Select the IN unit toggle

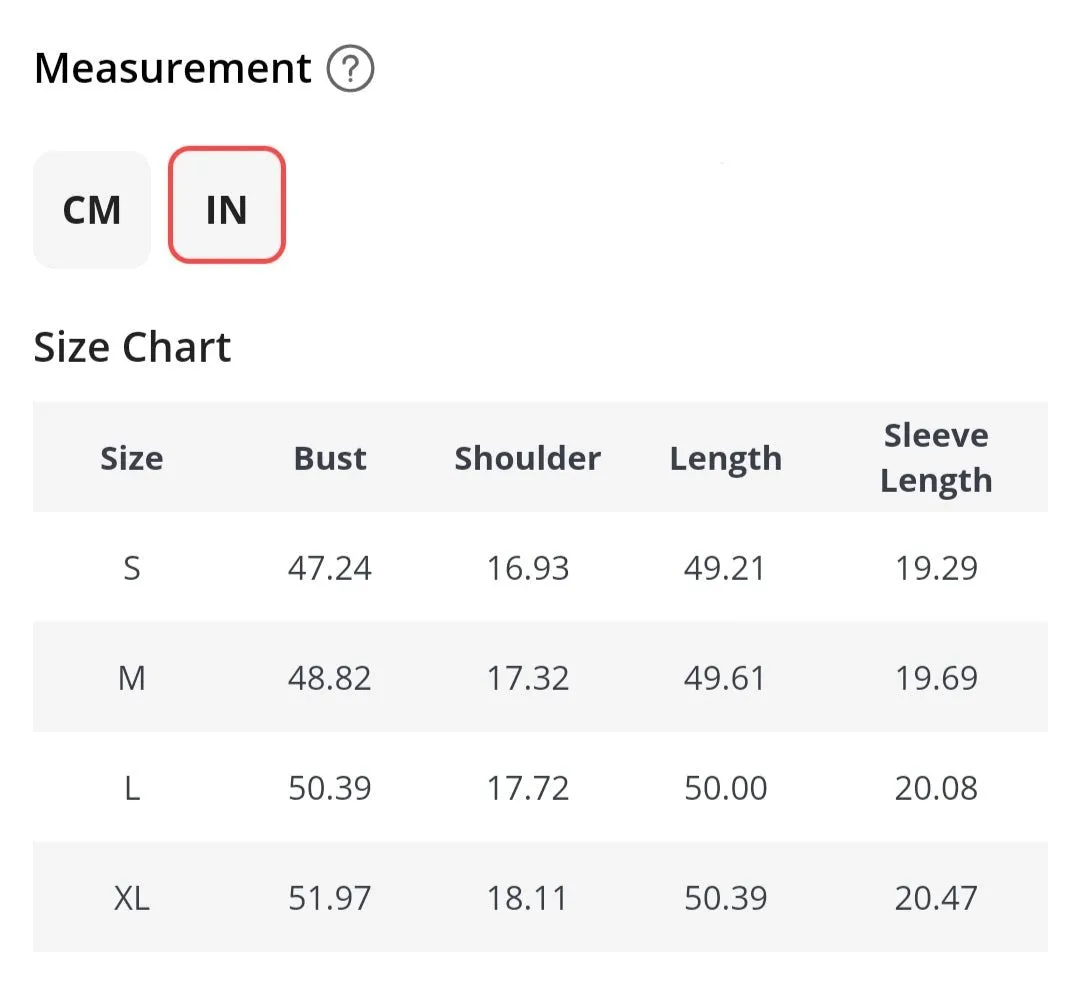pos(227,205)
